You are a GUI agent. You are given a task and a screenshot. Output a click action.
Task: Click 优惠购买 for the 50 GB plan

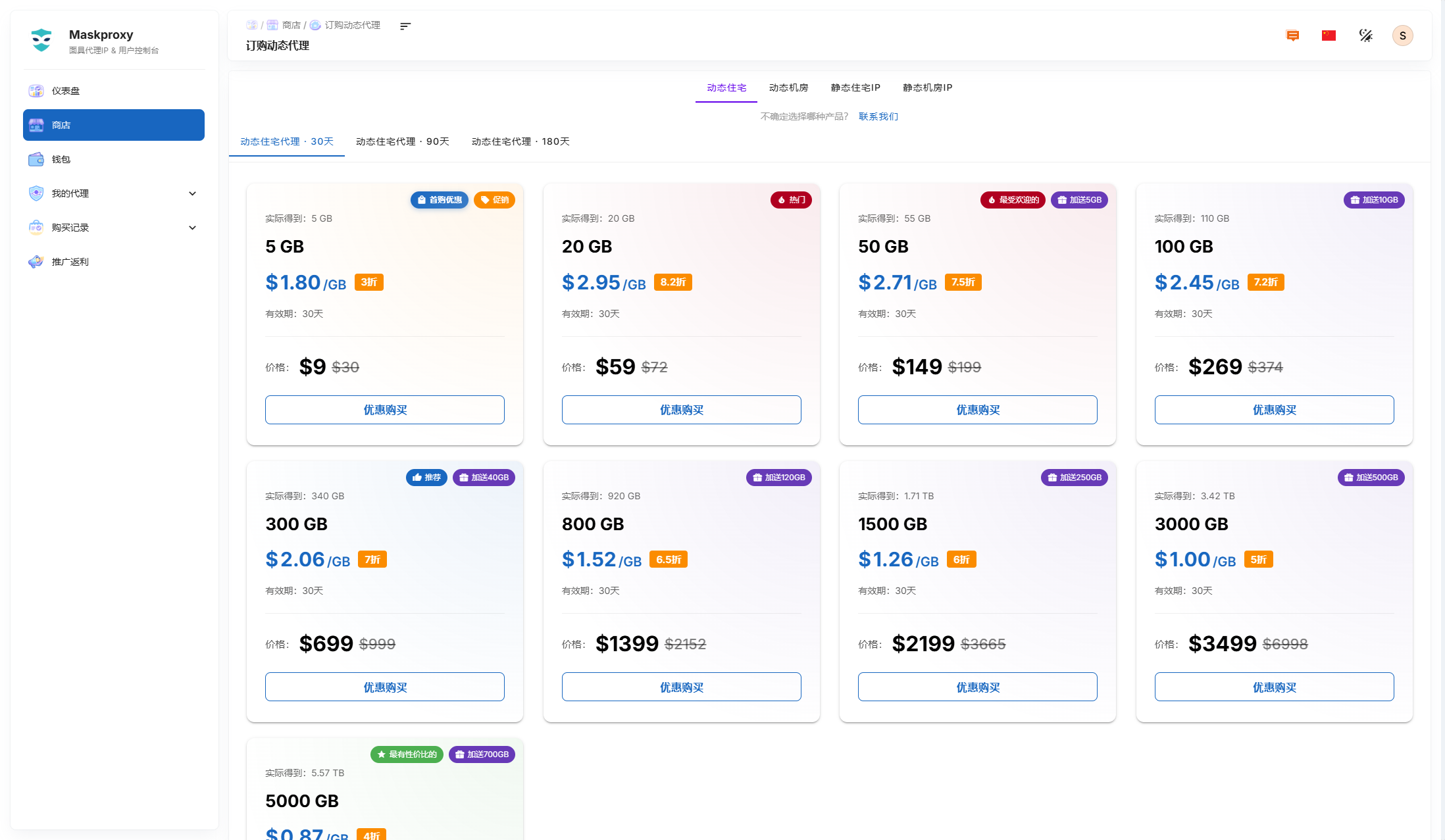(978, 410)
